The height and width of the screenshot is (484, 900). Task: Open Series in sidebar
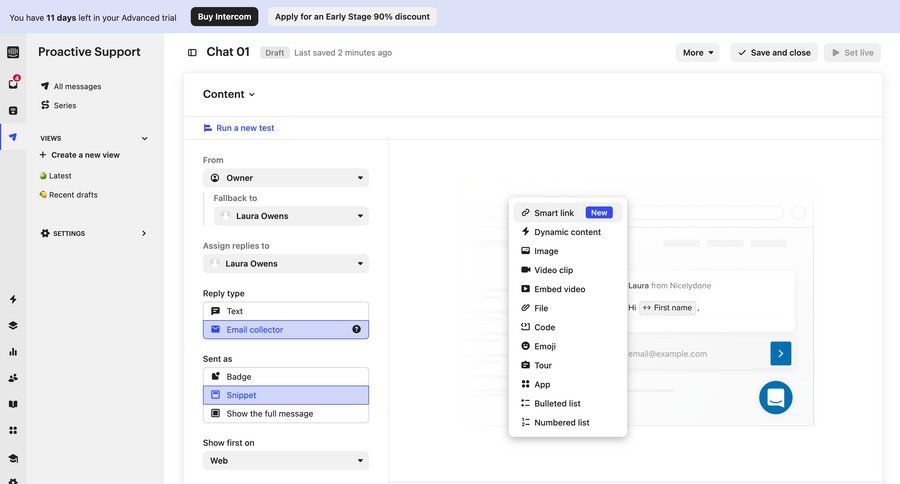click(59, 106)
